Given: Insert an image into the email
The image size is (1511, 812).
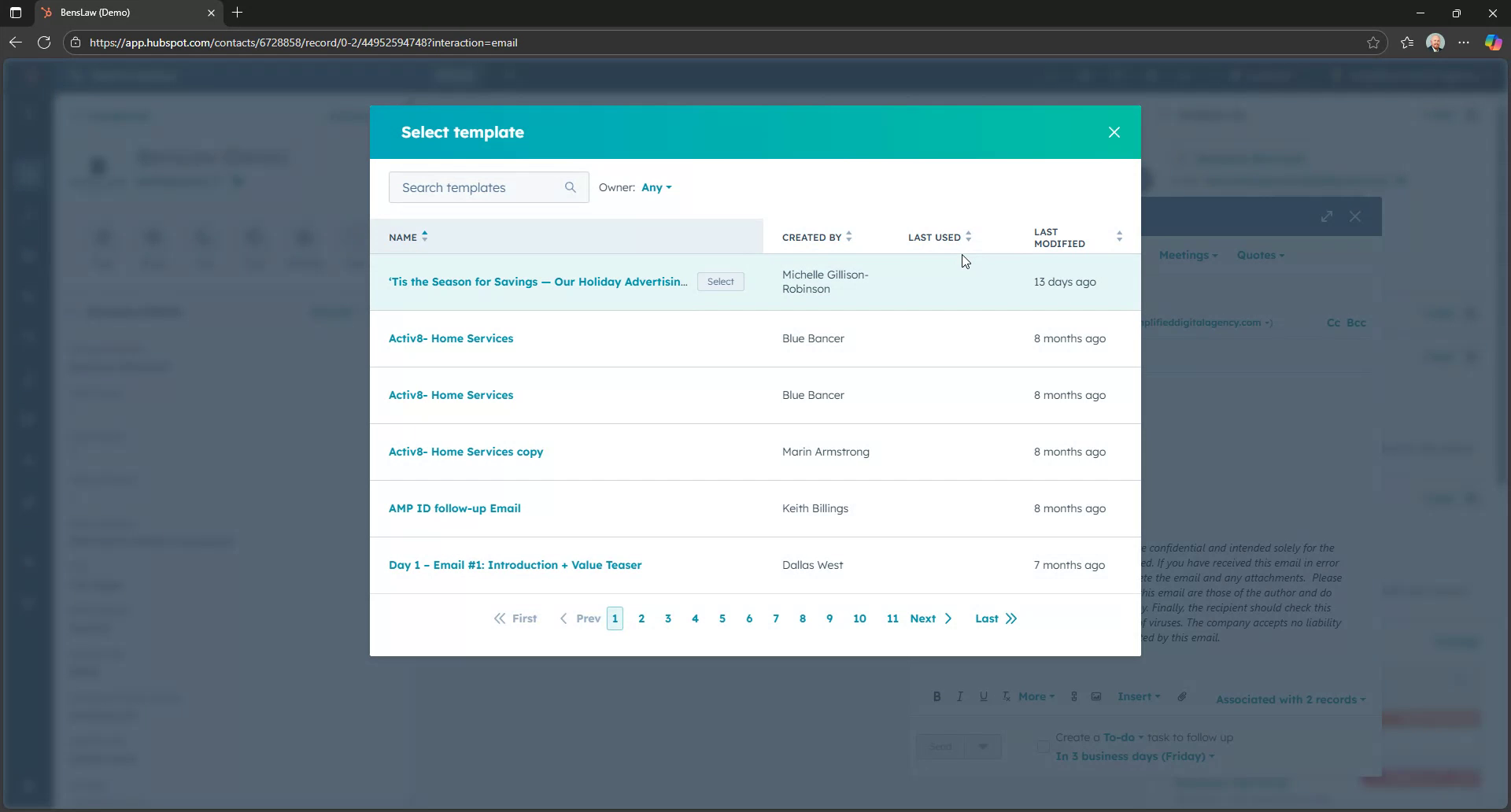Looking at the screenshot, I should (x=1096, y=696).
